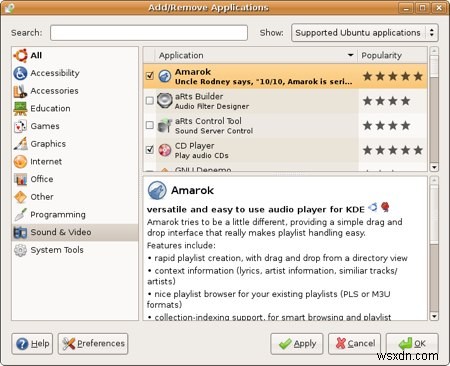Image resolution: width=450 pixels, height=366 pixels.
Task: Click the aRts Control Tool four-star rating
Action: [386, 125]
